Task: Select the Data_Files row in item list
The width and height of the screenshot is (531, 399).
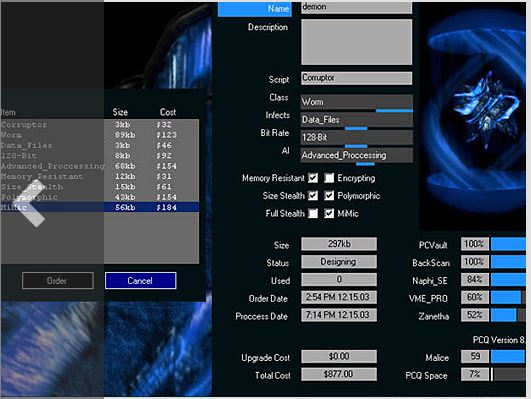Action: pos(100,145)
